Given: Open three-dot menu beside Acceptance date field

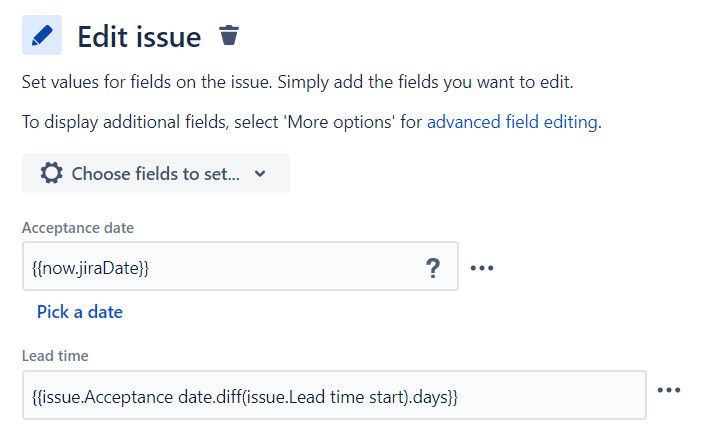Looking at the screenshot, I should [482, 268].
